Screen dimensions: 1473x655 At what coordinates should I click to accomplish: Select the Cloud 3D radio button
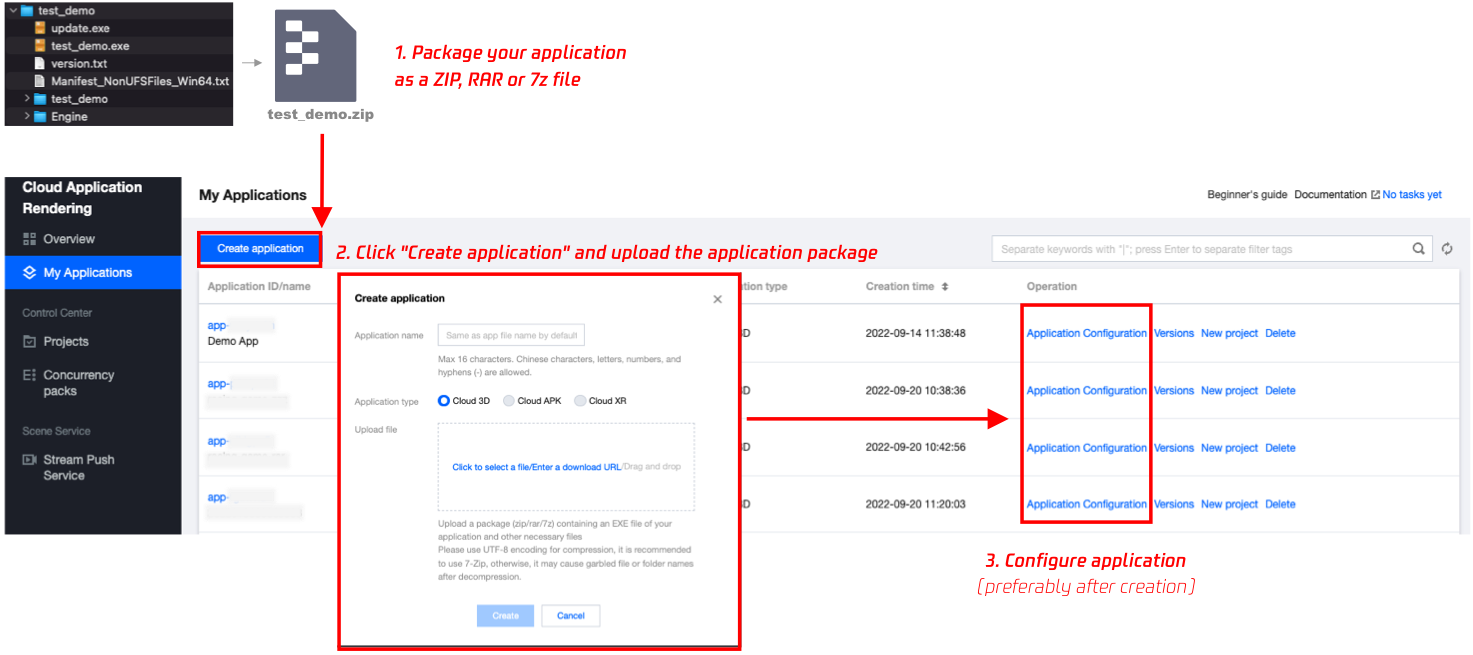444,401
